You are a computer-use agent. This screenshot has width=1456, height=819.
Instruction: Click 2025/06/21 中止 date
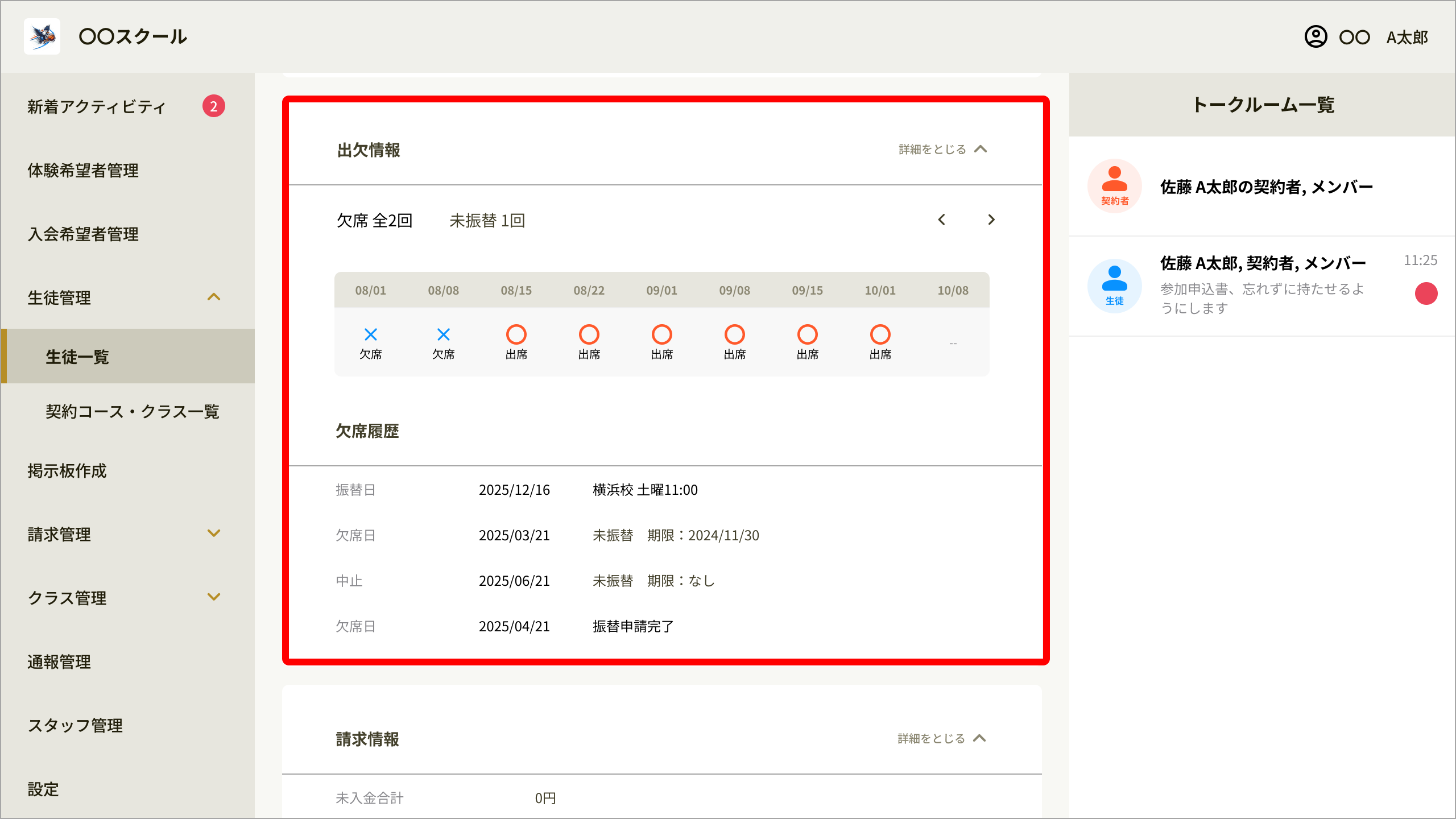514,581
